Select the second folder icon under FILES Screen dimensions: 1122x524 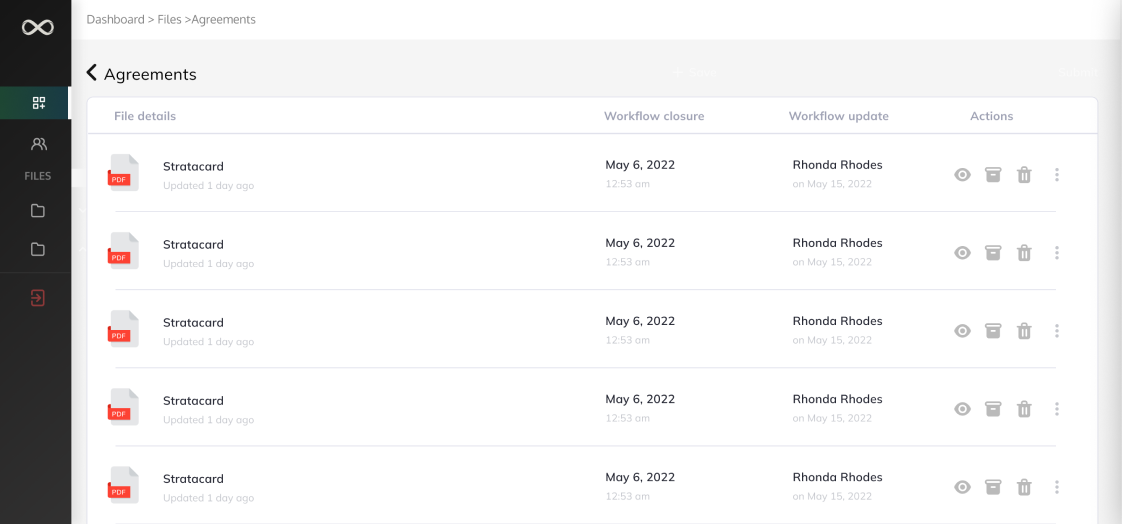click(x=38, y=249)
